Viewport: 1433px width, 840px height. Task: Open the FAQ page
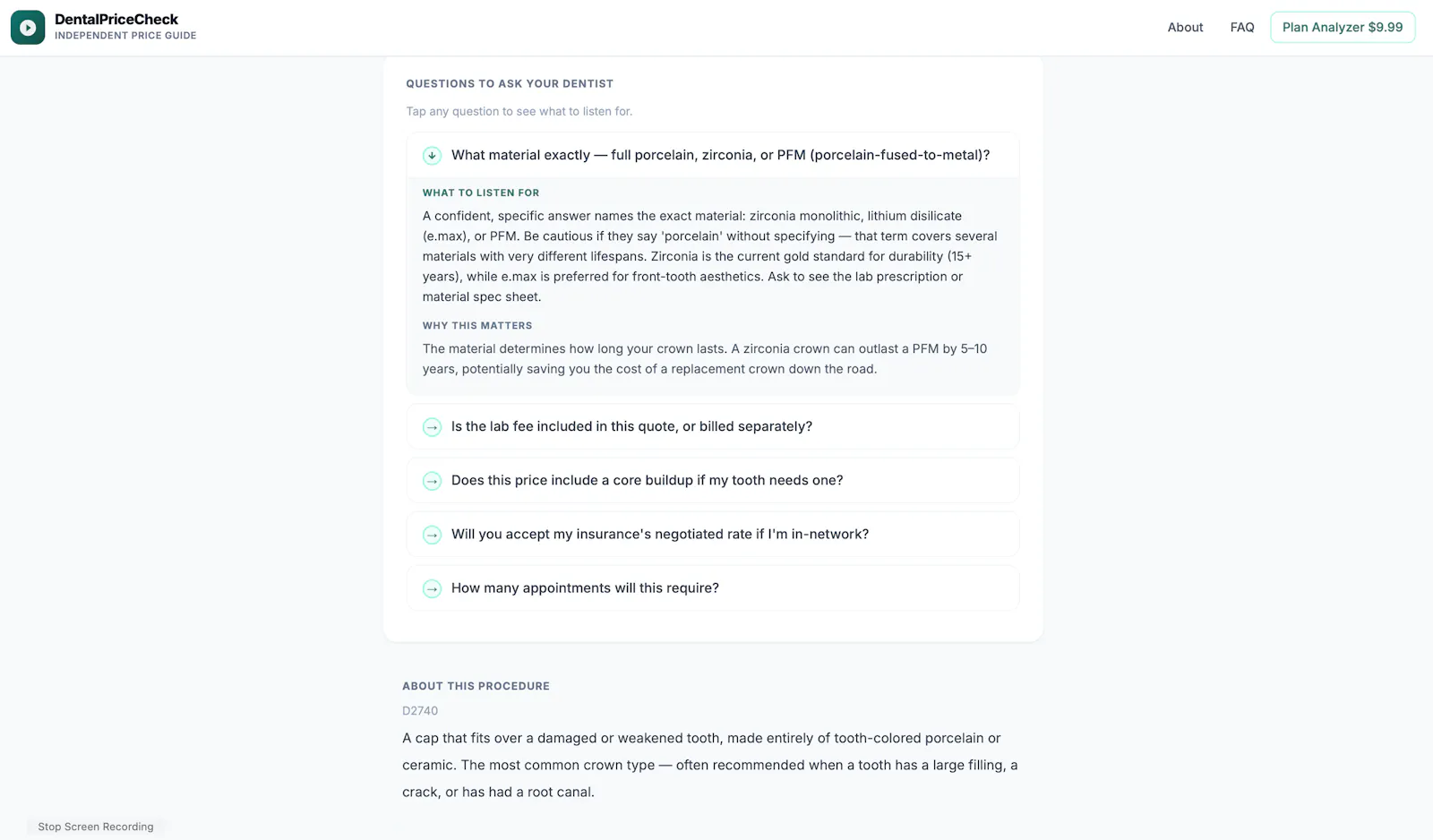(1242, 28)
